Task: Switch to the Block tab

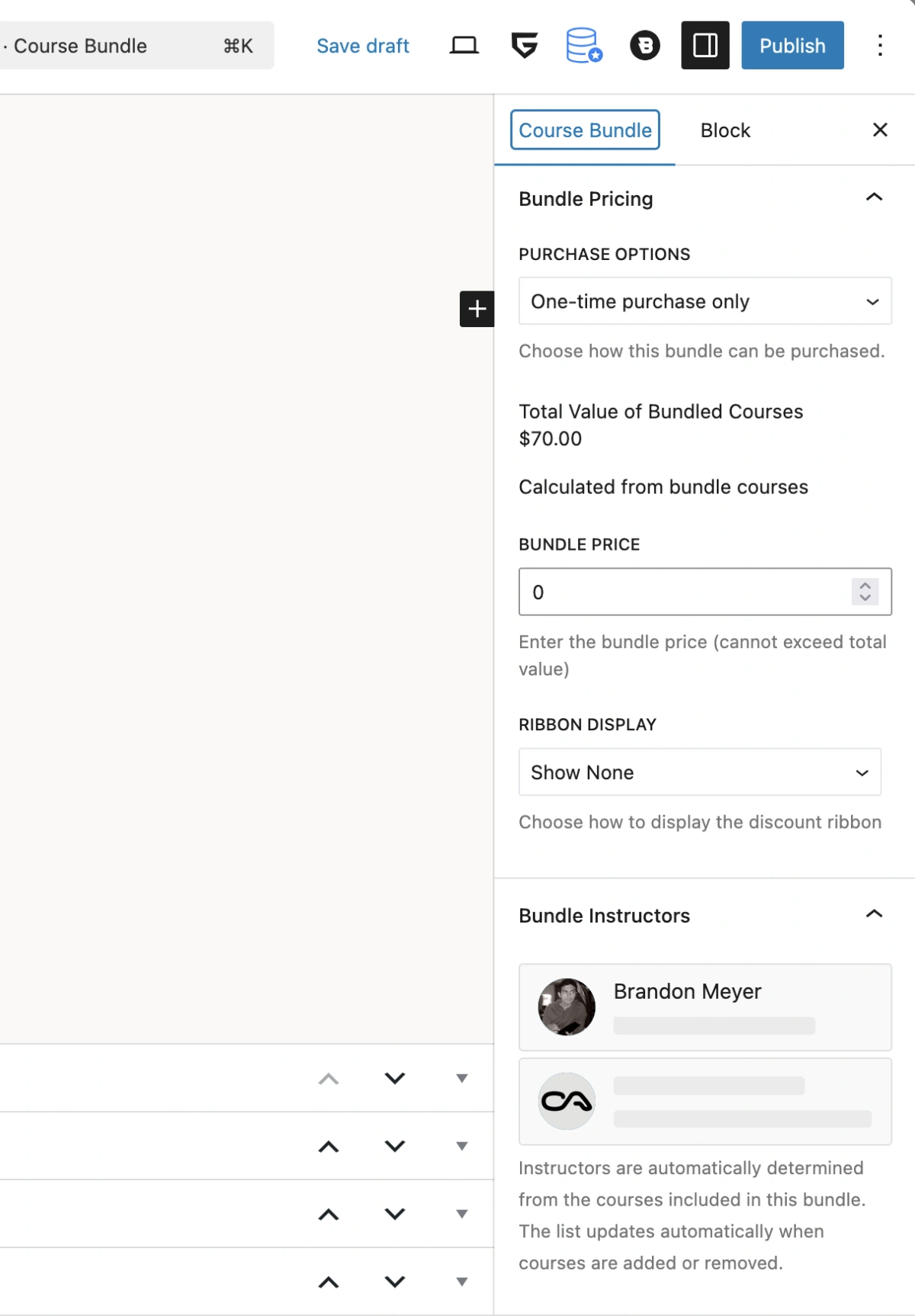Action: (x=724, y=130)
